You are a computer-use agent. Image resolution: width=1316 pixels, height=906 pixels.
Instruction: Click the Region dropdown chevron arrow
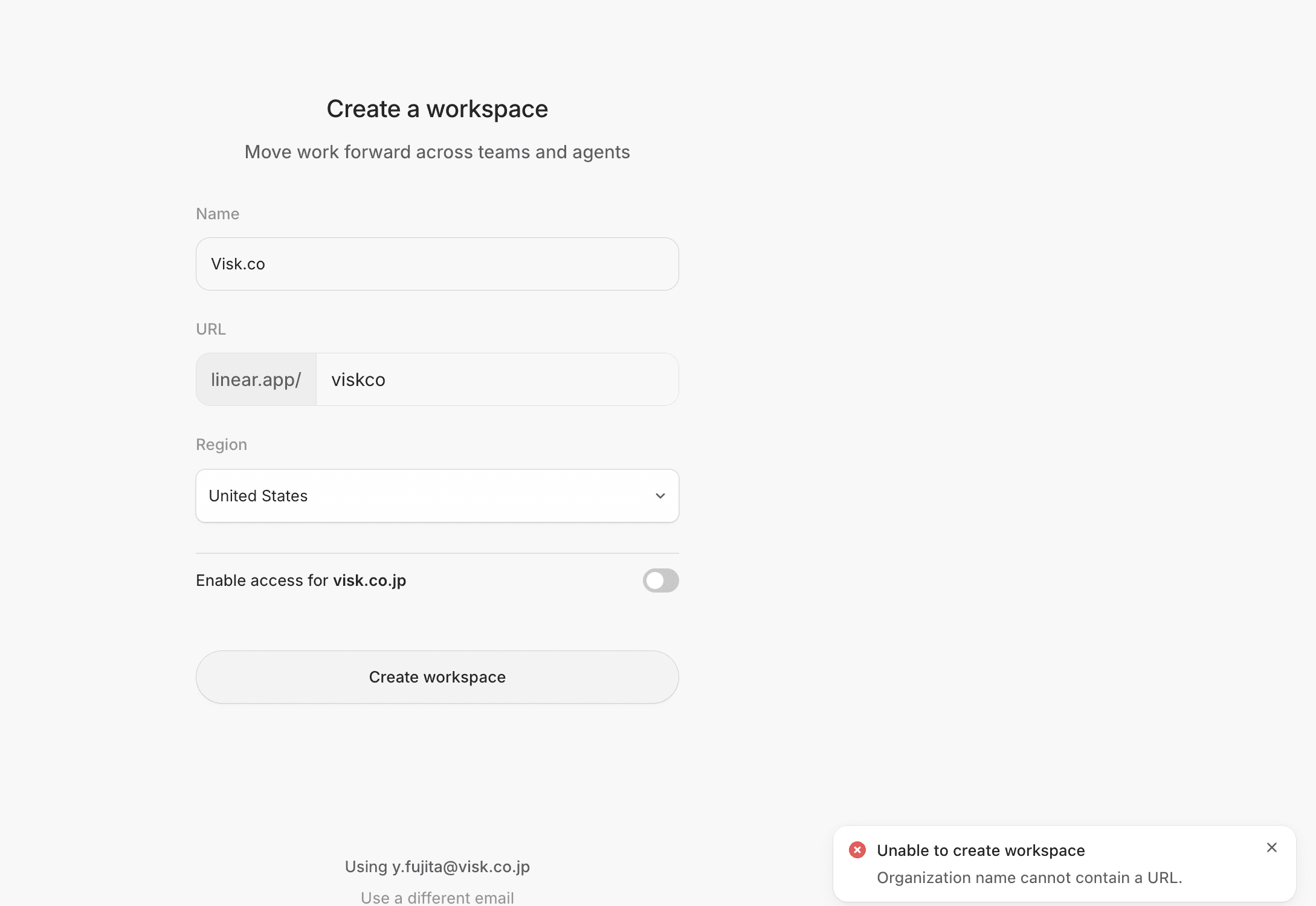click(660, 496)
